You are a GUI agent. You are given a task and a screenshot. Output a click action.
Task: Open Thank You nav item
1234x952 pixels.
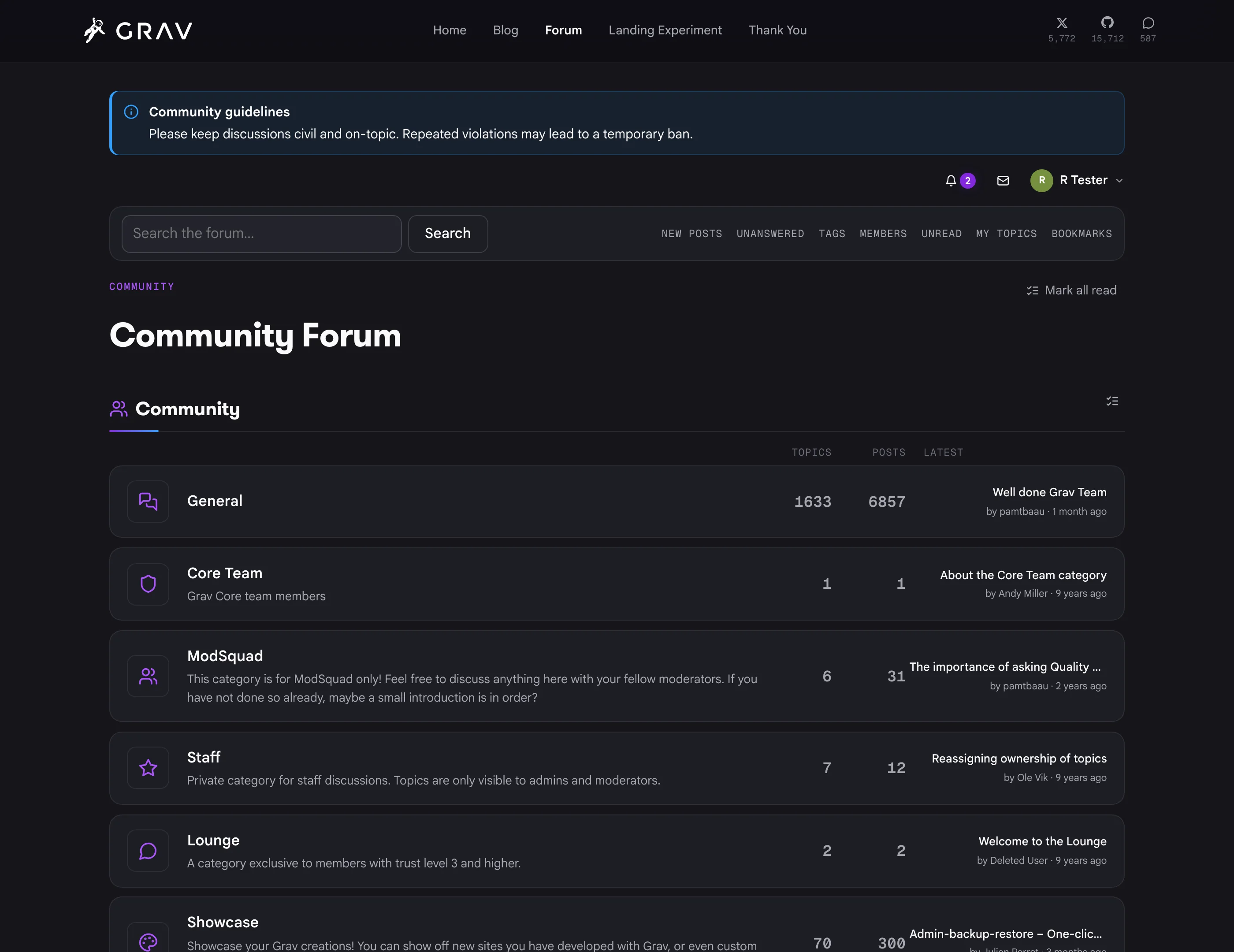777,30
